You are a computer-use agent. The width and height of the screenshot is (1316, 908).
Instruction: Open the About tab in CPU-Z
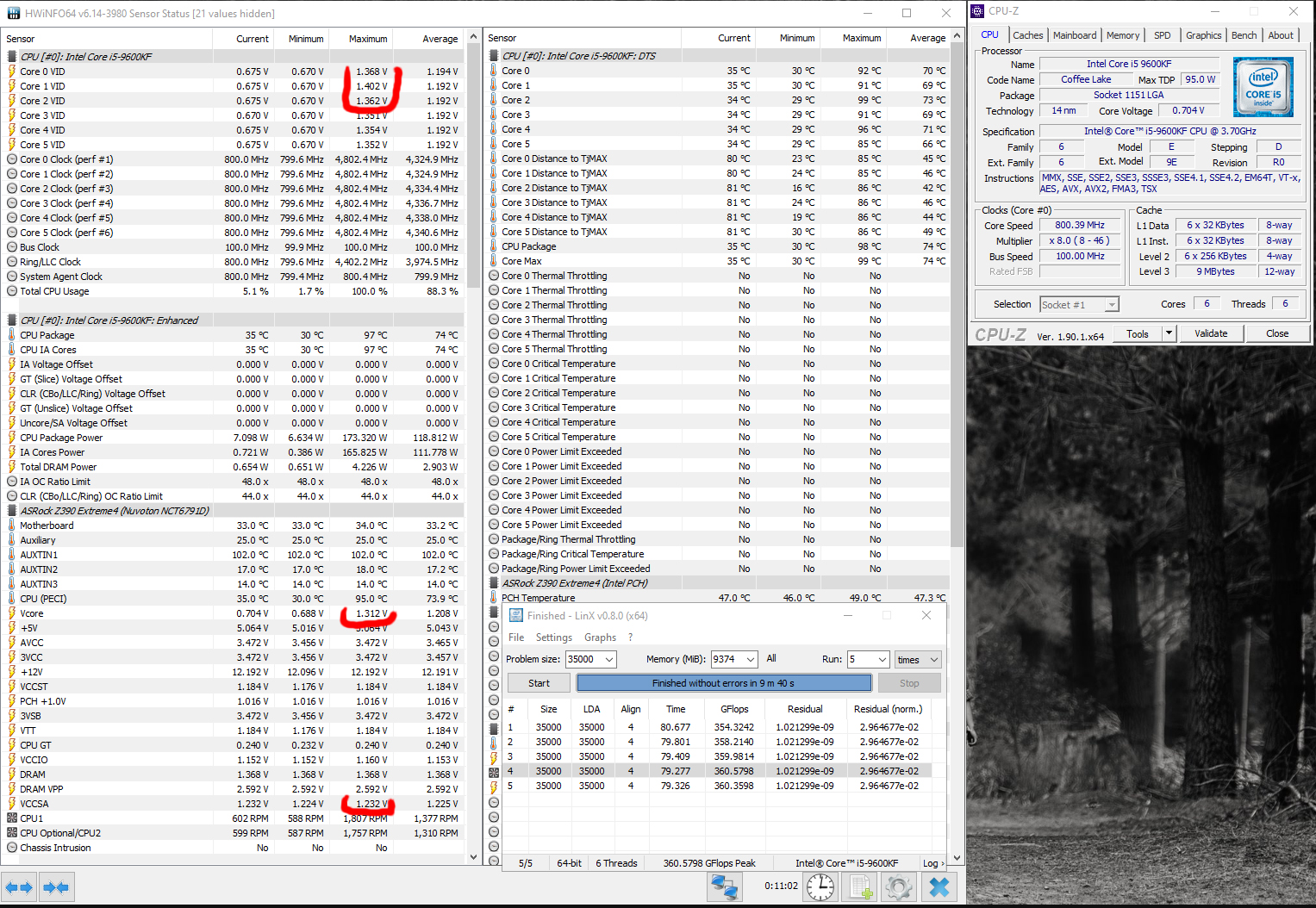pyautogui.click(x=1281, y=35)
